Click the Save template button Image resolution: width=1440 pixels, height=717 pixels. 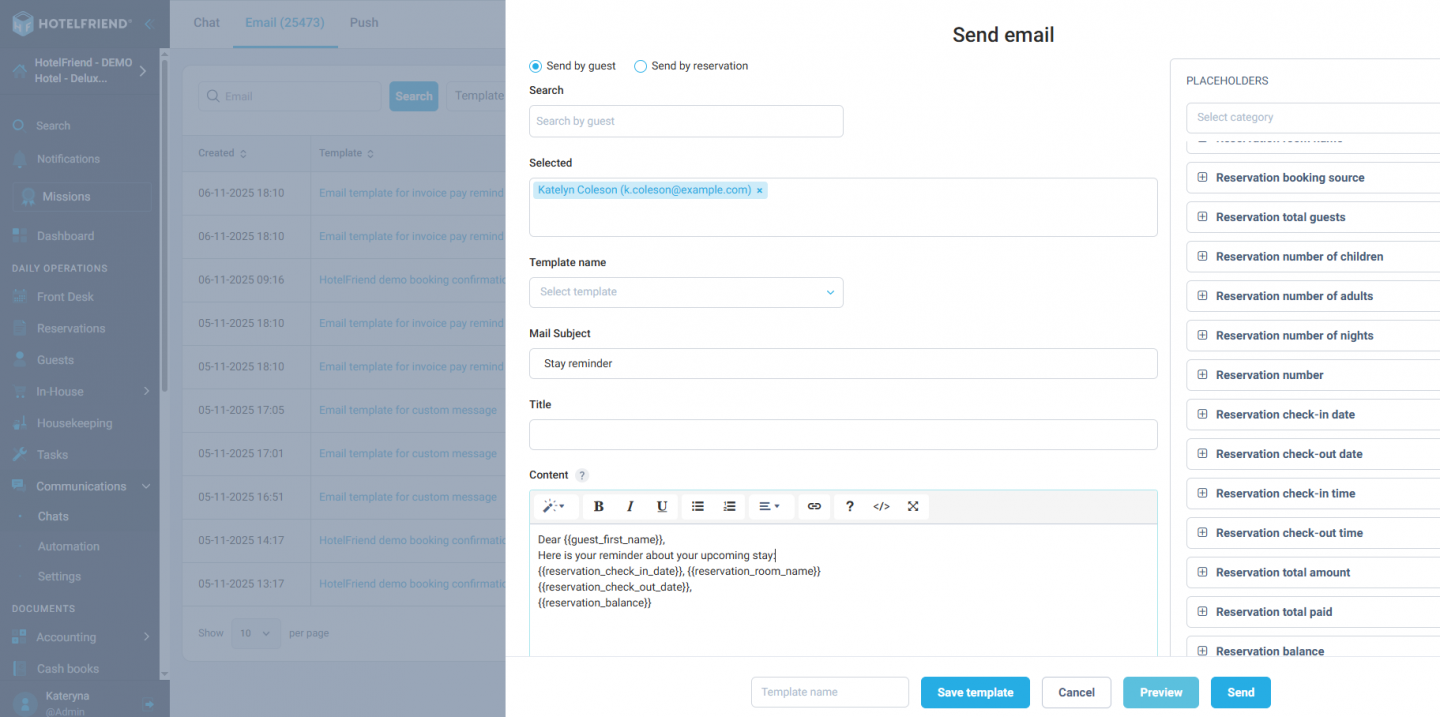coord(974,692)
